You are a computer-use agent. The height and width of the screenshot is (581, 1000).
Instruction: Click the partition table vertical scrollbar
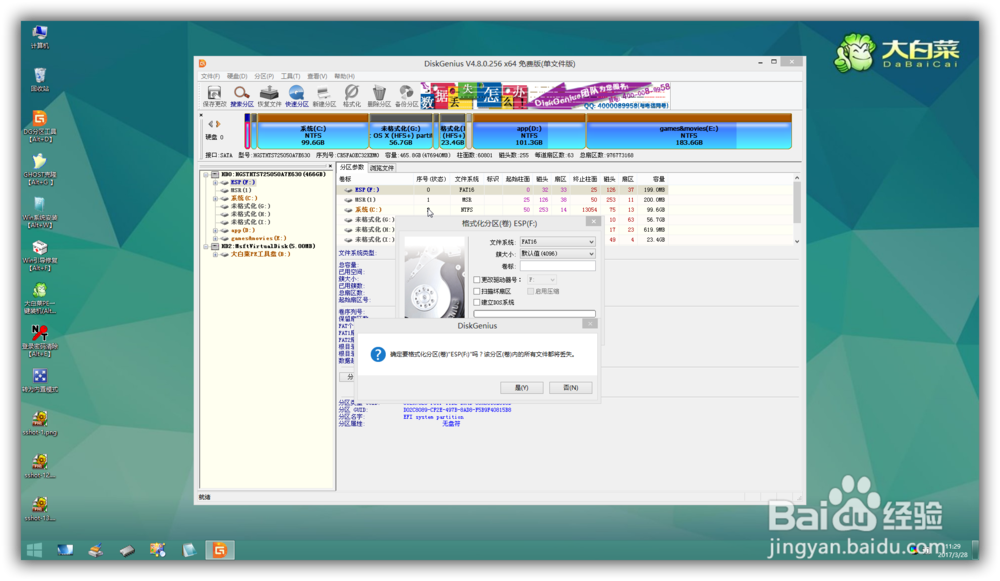(x=797, y=209)
